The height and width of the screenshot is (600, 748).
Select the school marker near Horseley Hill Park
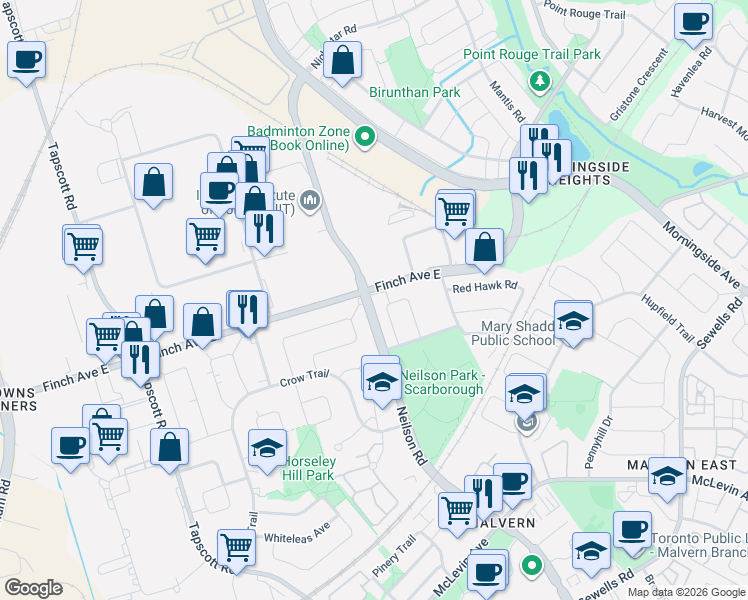pos(268,449)
